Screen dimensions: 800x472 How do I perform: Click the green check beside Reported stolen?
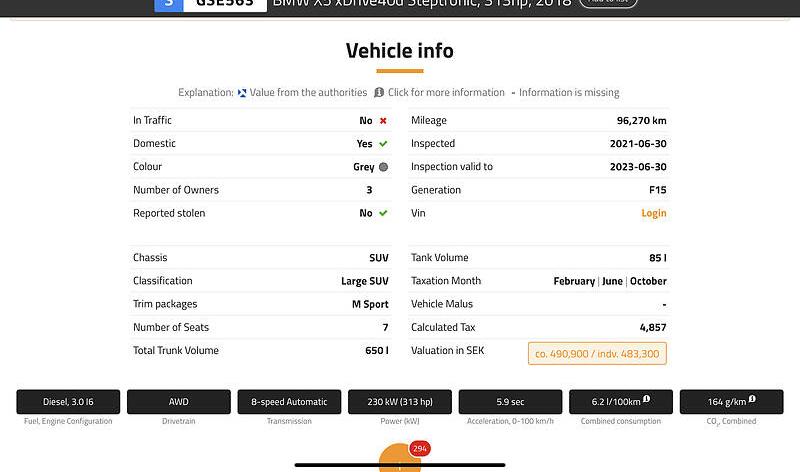point(383,213)
